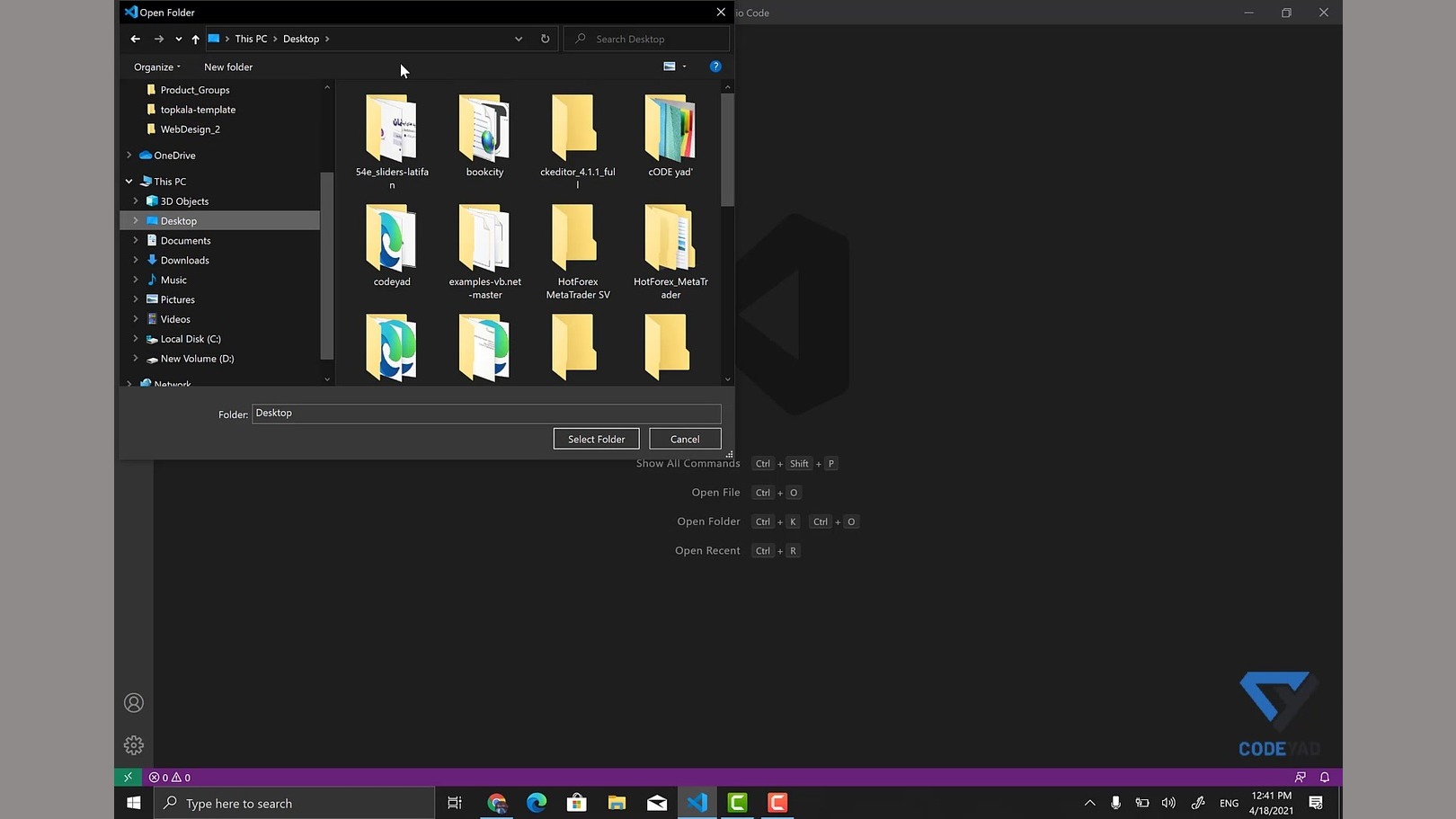Open the dialog Help question-mark icon
This screenshot has width=1456, height=819.
(715, 67)
